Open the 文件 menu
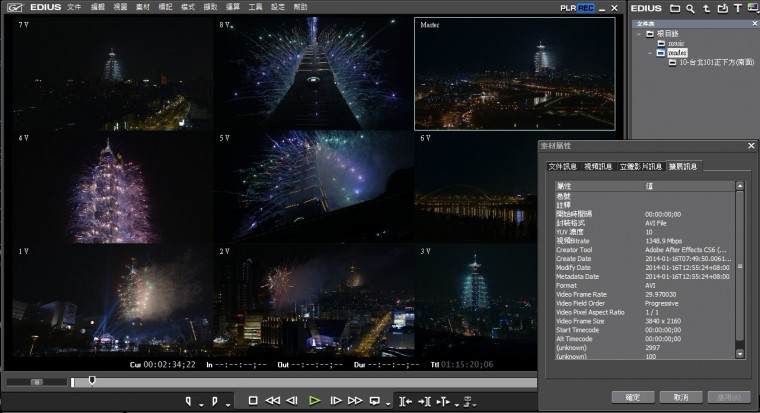Screen dimensions: 760x413 pyautogui.click(x=75, y=7)
